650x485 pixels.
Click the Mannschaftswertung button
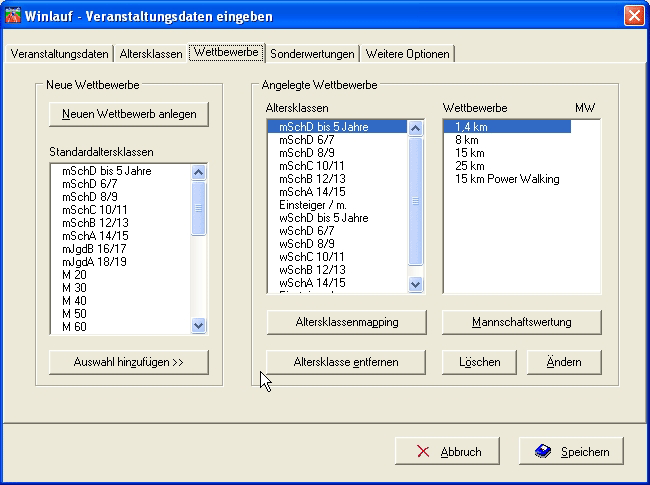pos(521,322)
